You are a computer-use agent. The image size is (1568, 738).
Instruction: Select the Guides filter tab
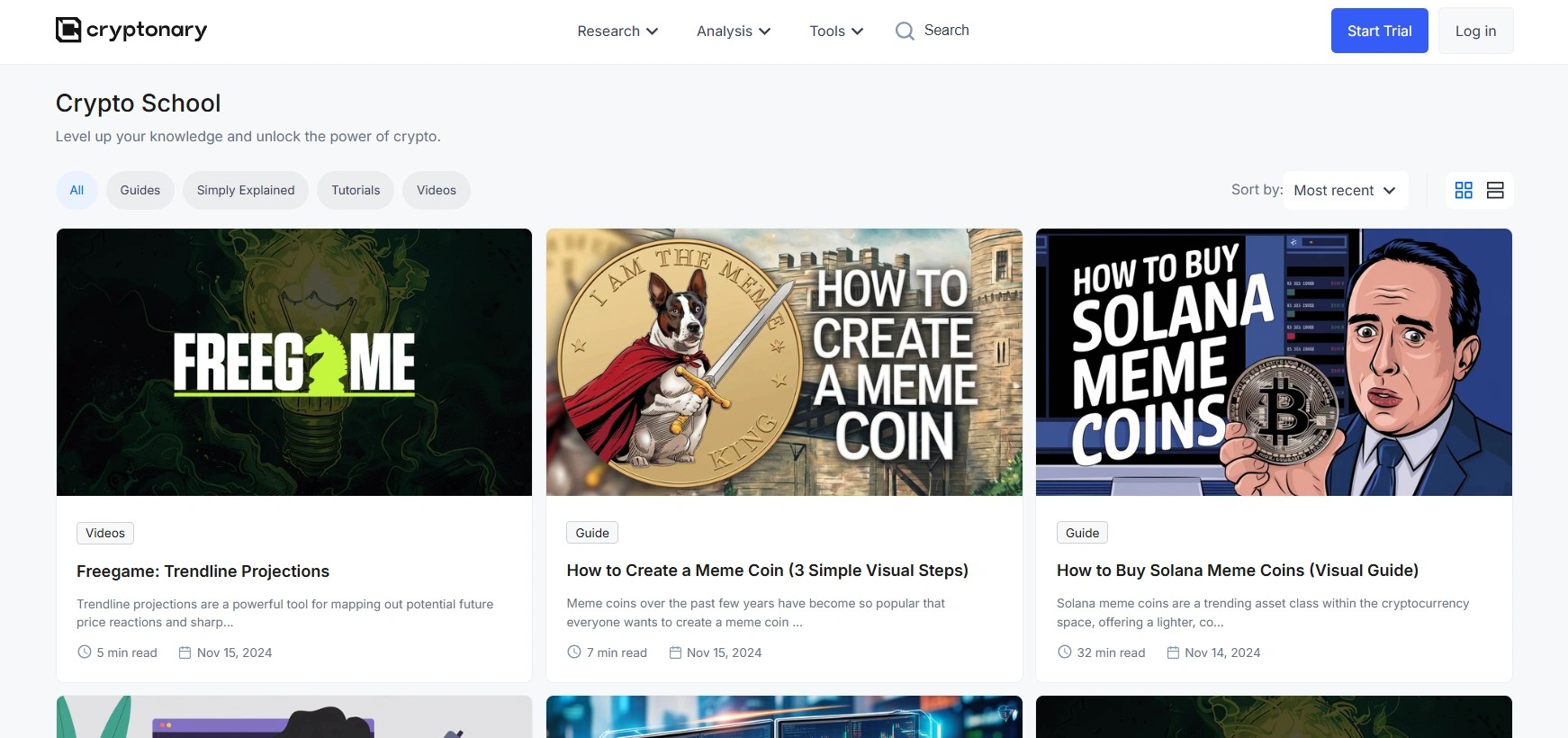coord(140,190)
